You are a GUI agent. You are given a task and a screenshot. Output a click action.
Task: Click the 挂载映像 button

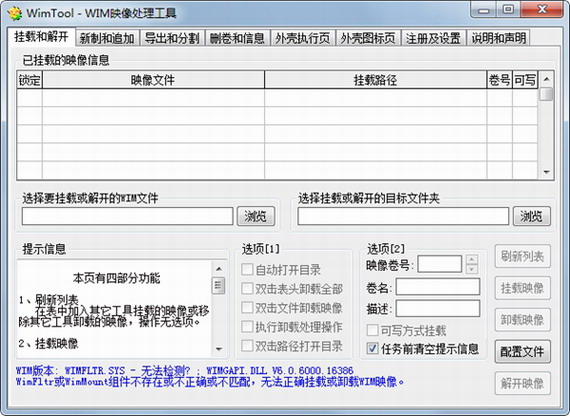click(522, 288)
